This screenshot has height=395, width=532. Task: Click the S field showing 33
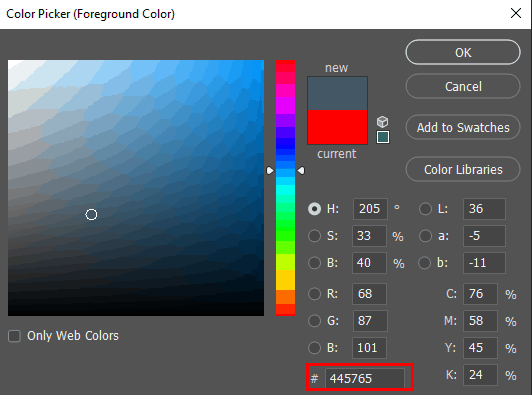[x=369, y=236]
